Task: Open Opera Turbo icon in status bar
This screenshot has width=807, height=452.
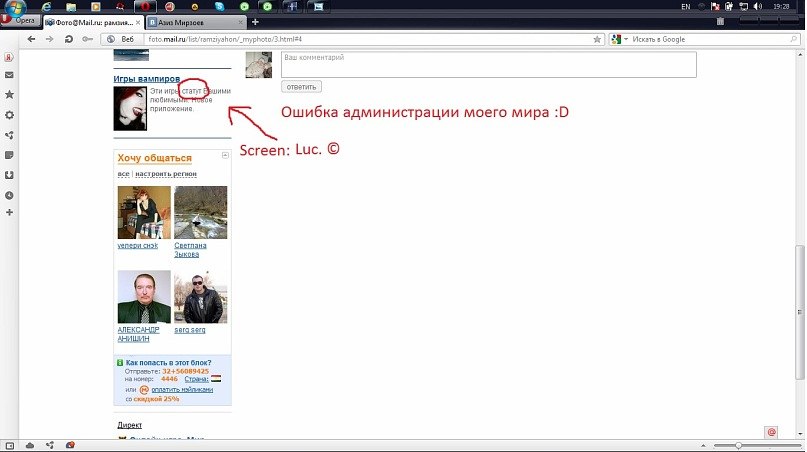Action: pyautogui.click(x=70, y=445)
